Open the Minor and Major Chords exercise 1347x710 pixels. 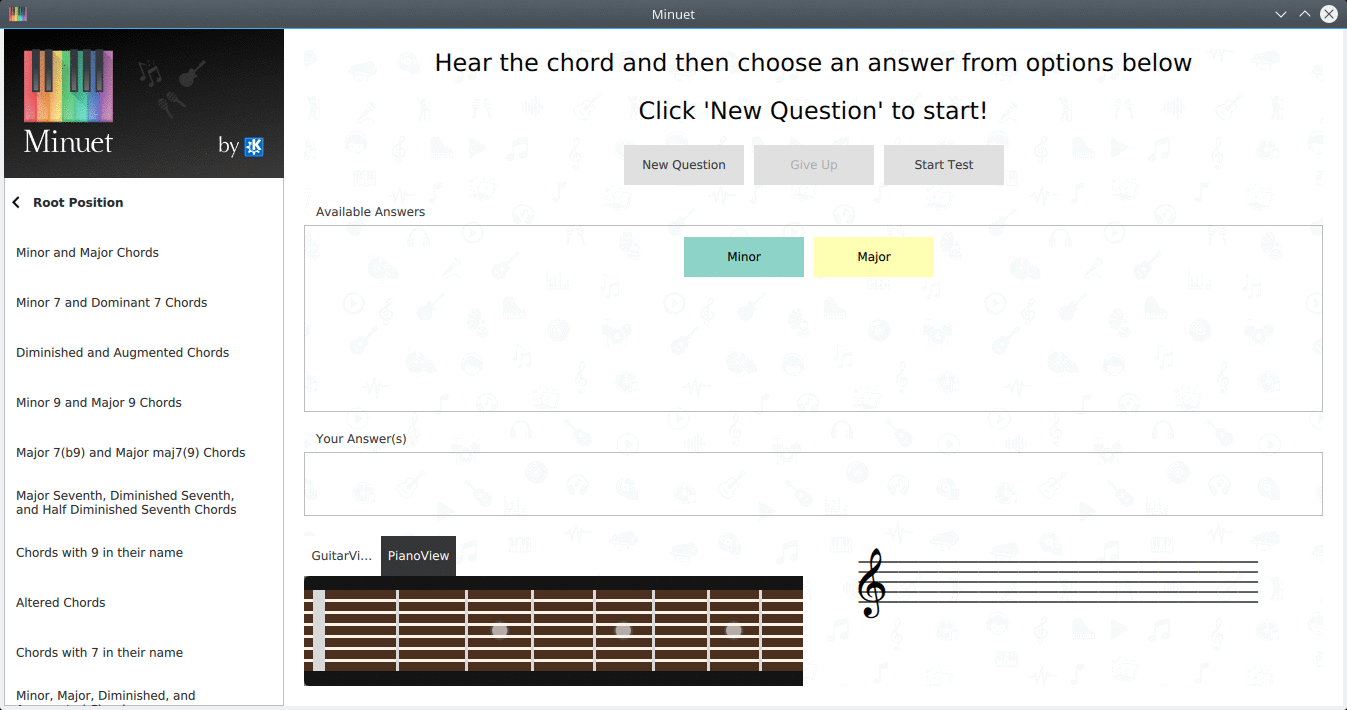(x=87, y=253)
